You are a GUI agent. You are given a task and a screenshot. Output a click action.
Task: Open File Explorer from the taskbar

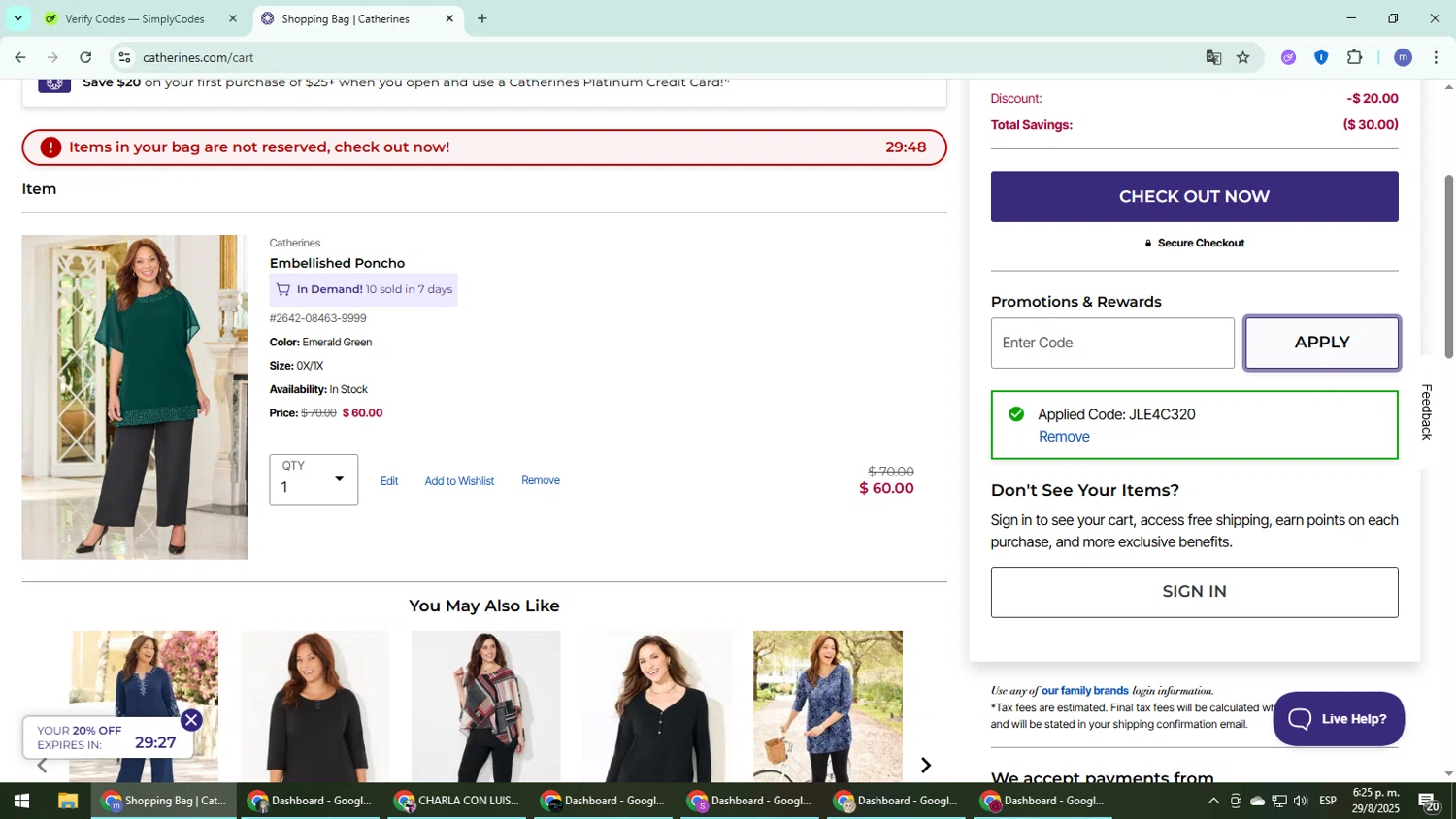[x=67, y=802]
